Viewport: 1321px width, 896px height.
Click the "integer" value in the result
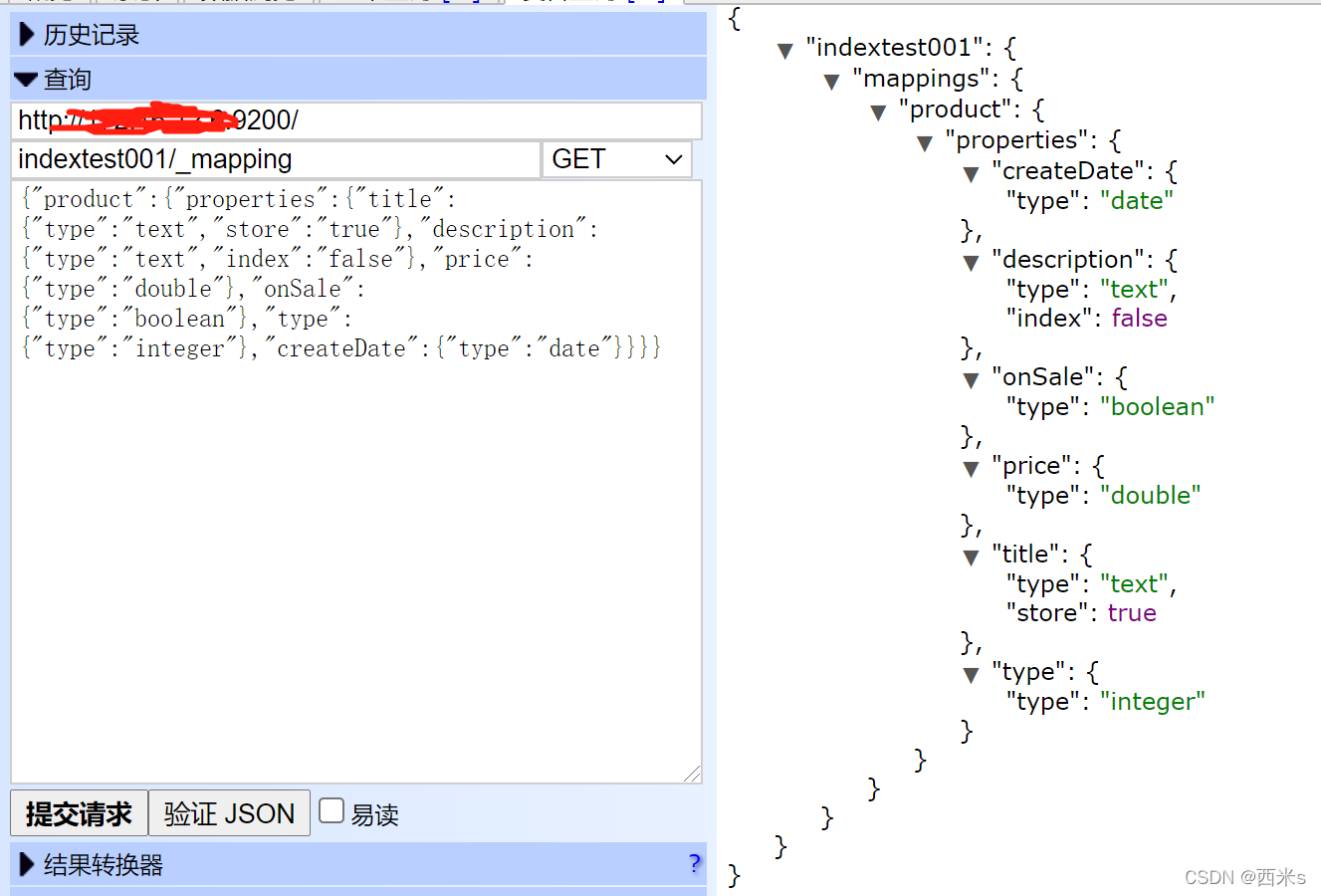1152,702
